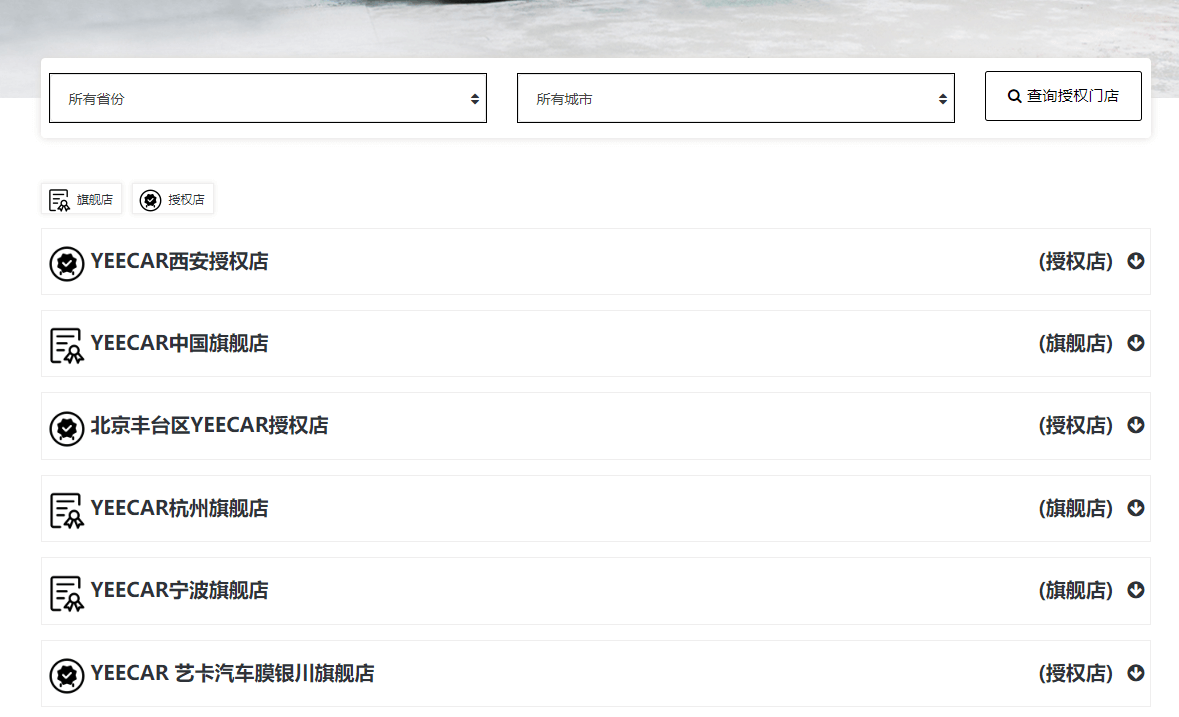Expand YEECAR西安授权店 with down-arrow icon
1179x717 pixels.
point(1135,261)
